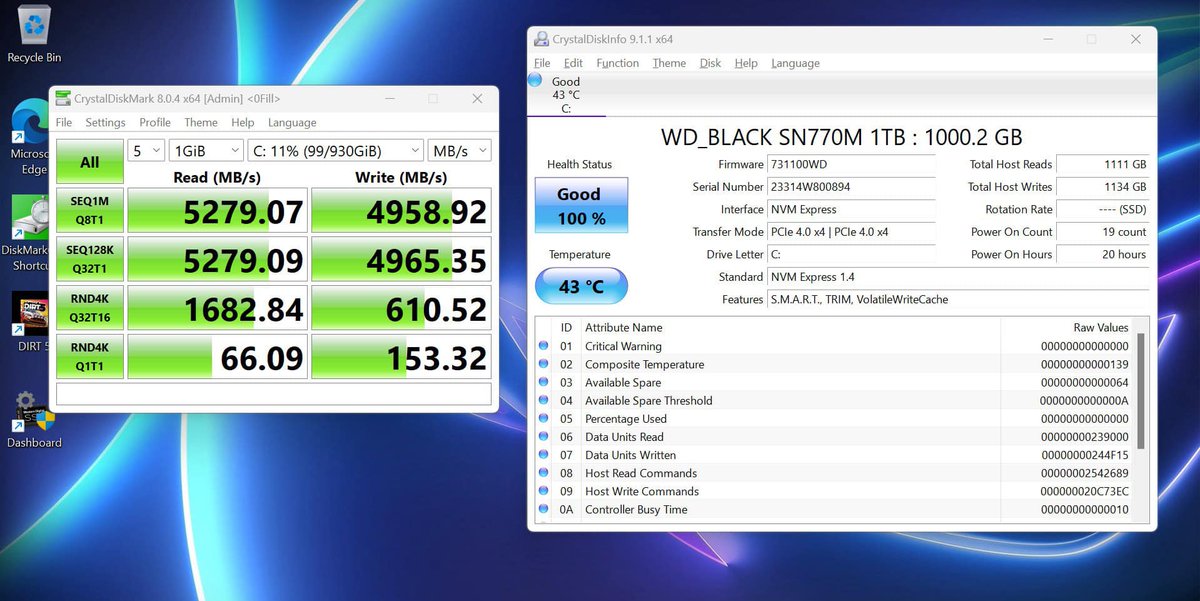
Task: Open CrystalDiskInfo File menu
Action: click(542, 63)
